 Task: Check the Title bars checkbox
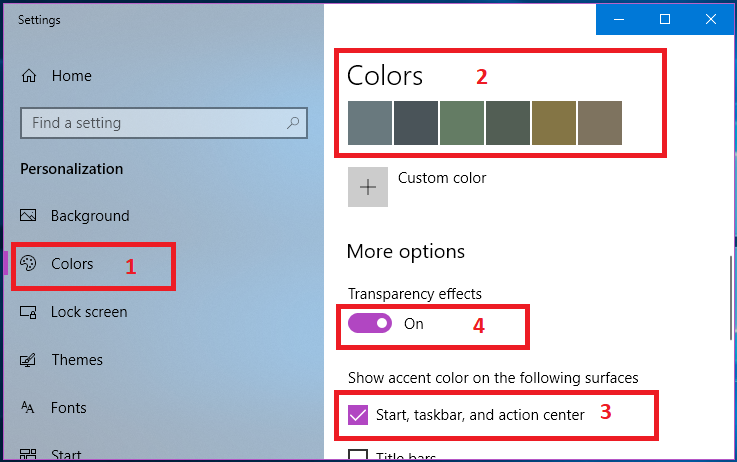(x=358, y=456)
